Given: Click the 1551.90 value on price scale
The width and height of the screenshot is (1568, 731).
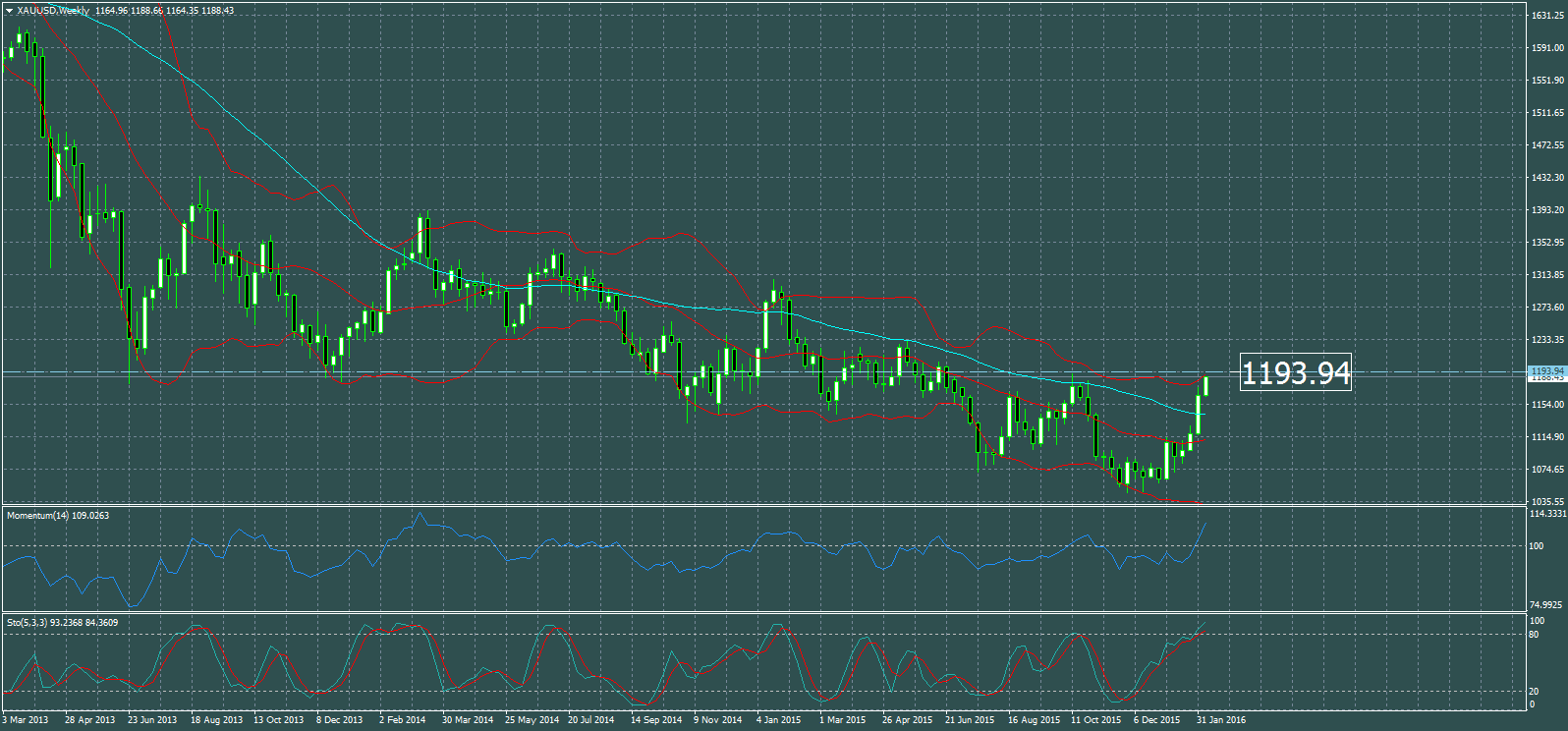Looking at the screenshot, I should [x=1546, y=81].
